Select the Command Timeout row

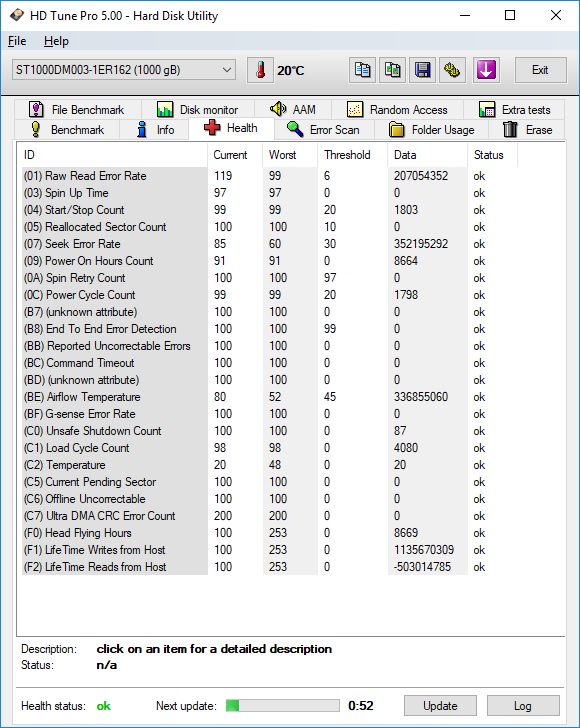click(269, 363)
